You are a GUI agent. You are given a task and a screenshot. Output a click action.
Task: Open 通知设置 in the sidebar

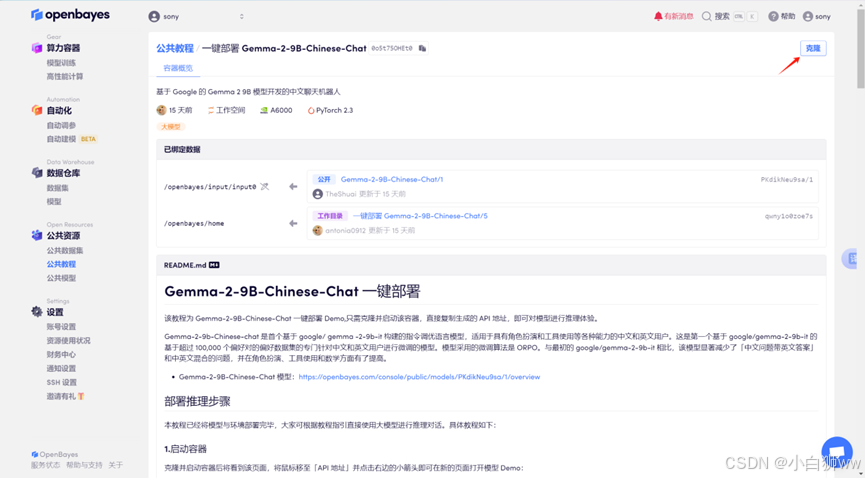(x=61, y=368)
